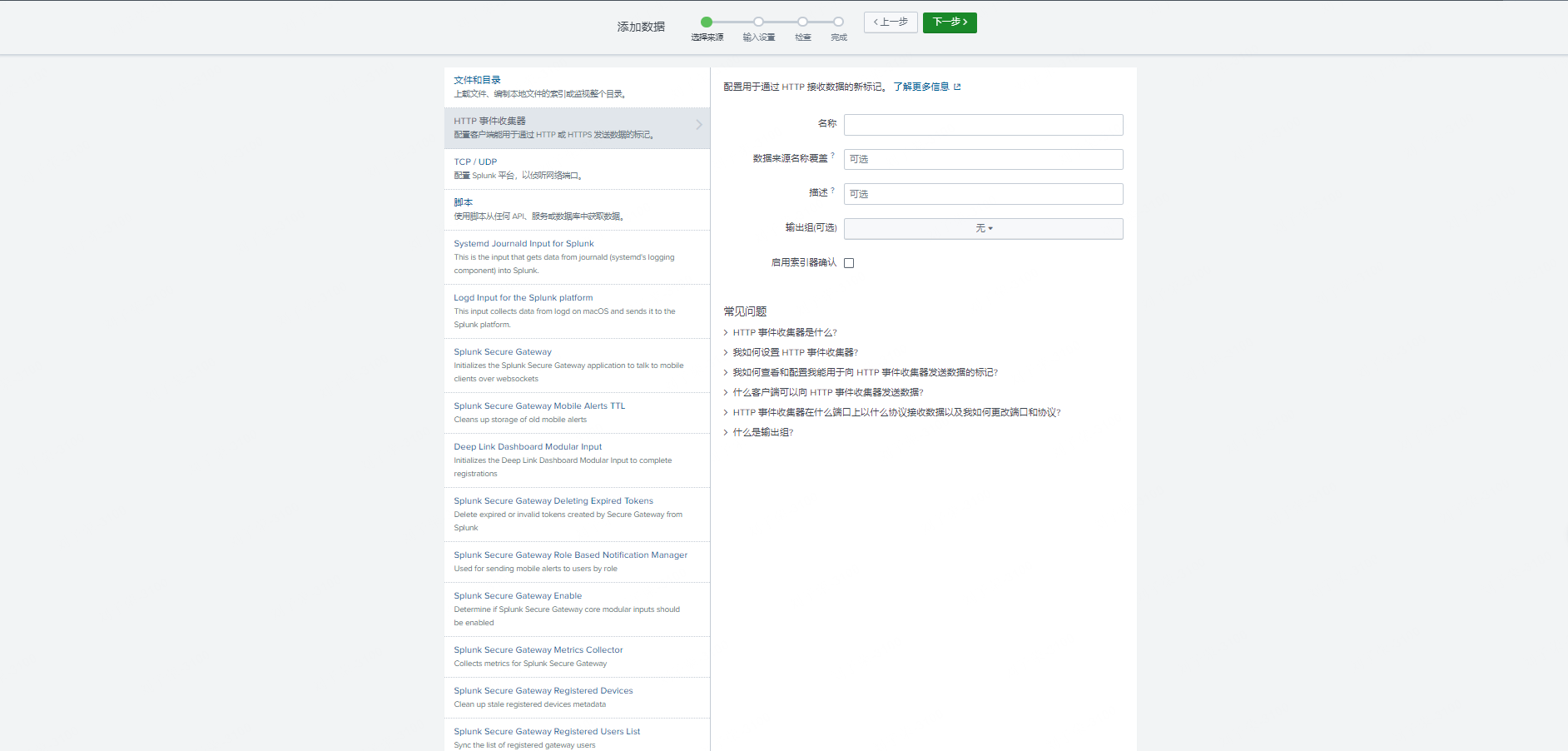Select Systemd Journald Input for Splunk
Viewport: 1568px width, 751px height.
523,244
